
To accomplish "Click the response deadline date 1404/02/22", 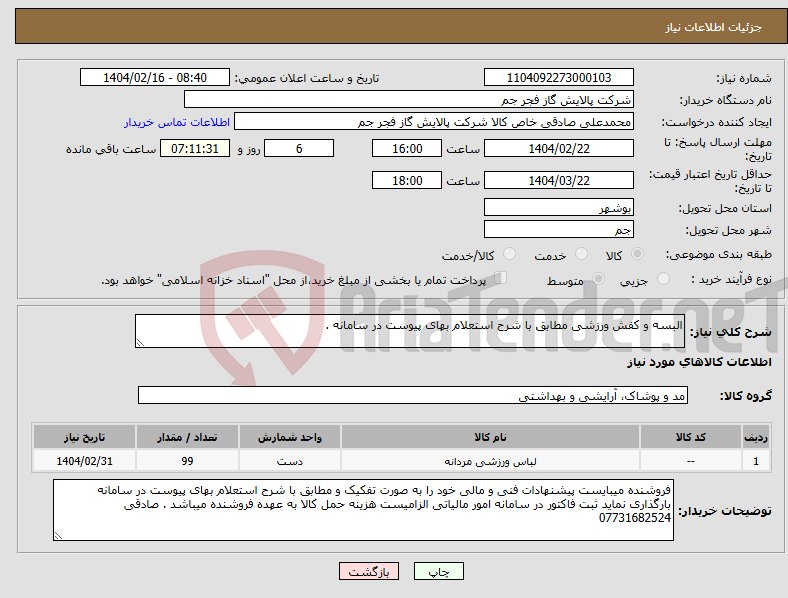I will click(x=558, y=149).
